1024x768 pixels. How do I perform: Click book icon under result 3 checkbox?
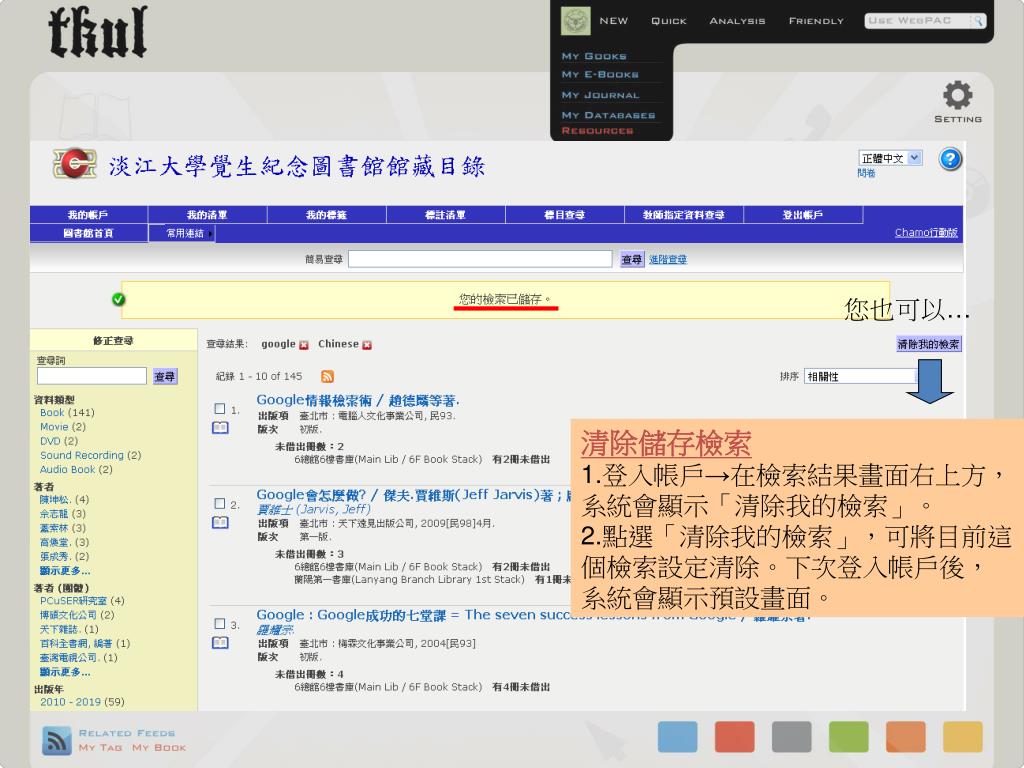click(x=220, y=643)
